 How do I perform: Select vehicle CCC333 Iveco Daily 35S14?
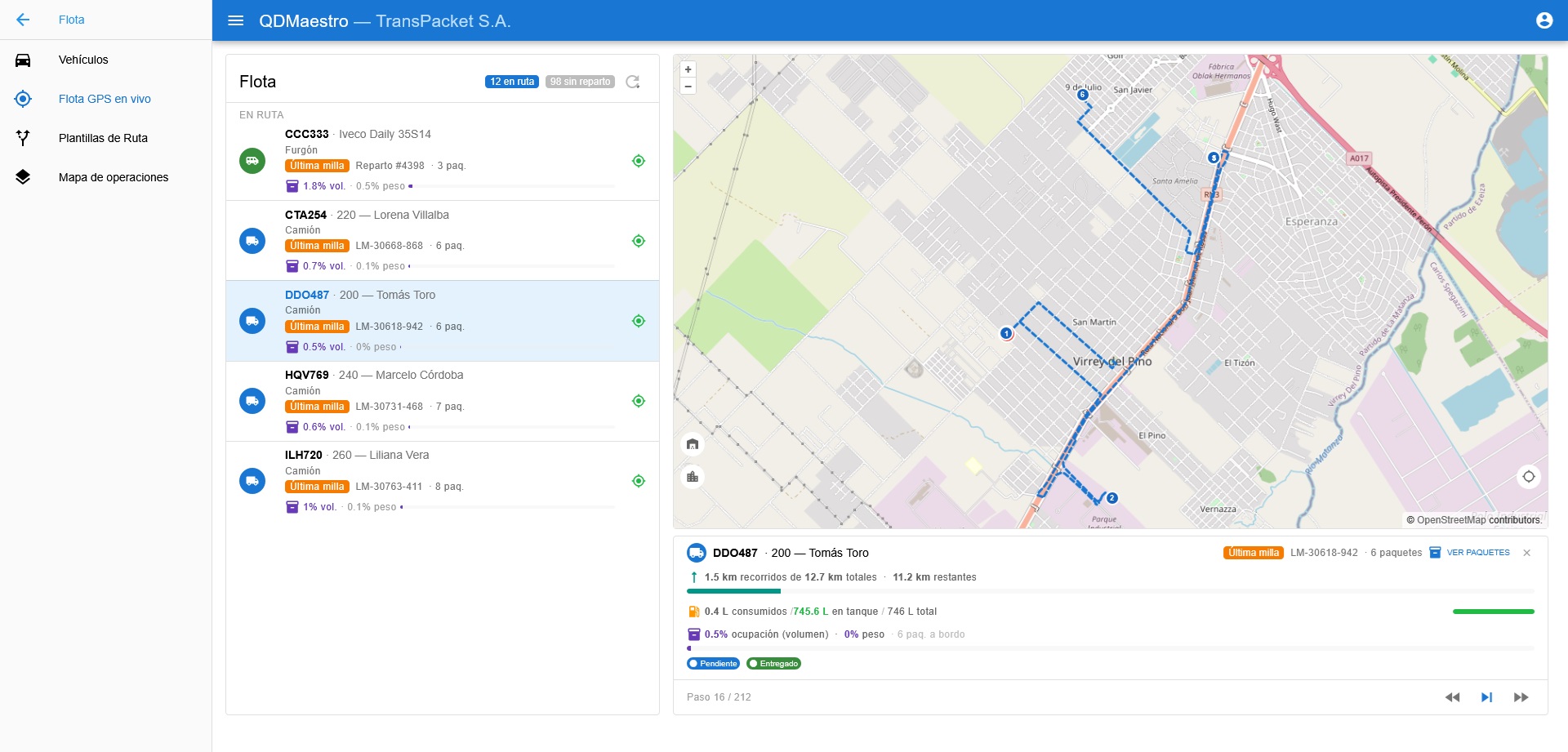coord(443,160)
